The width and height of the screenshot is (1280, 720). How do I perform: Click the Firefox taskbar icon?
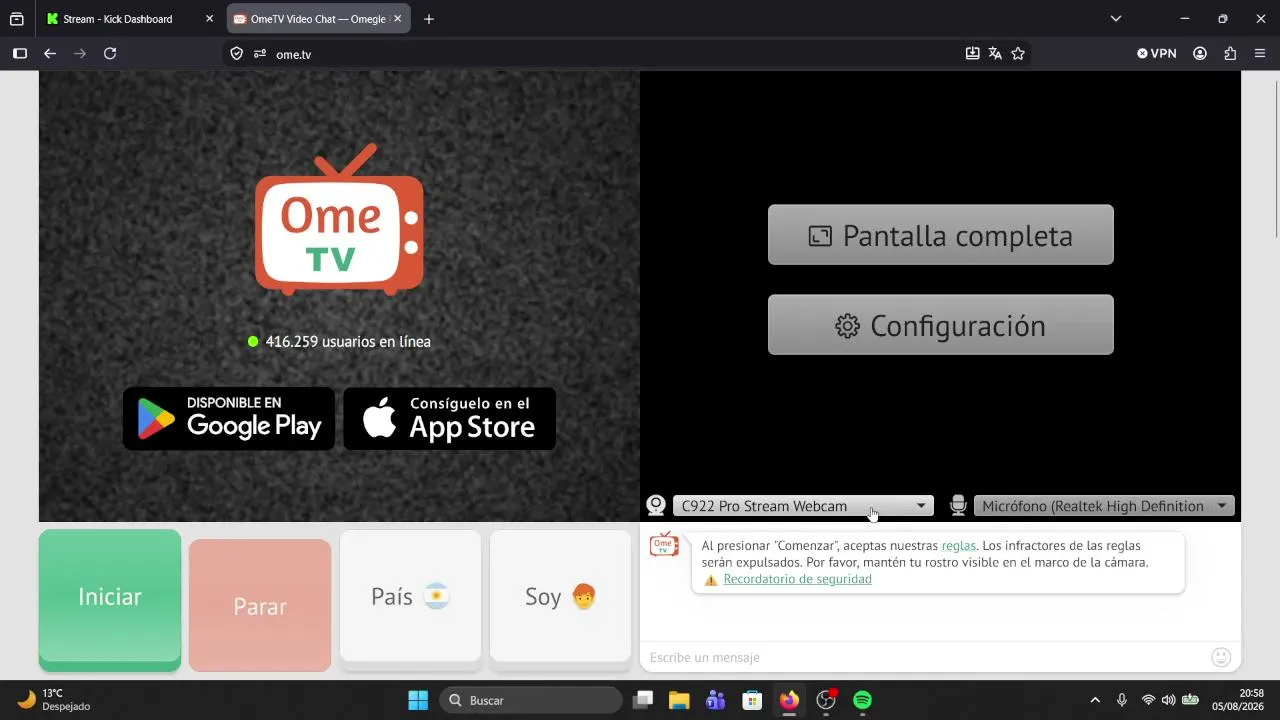point(789,700)
